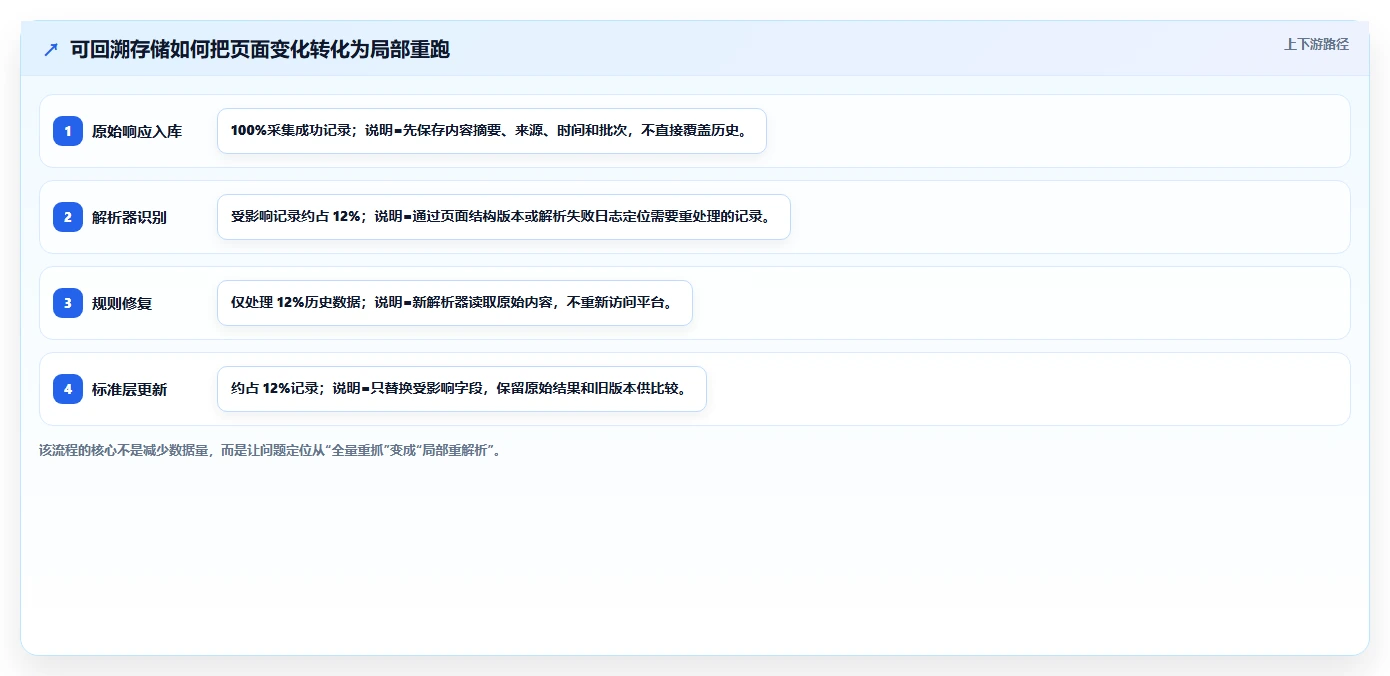
Task: Select the 标准层更新 step label
Action: (129, 389)
